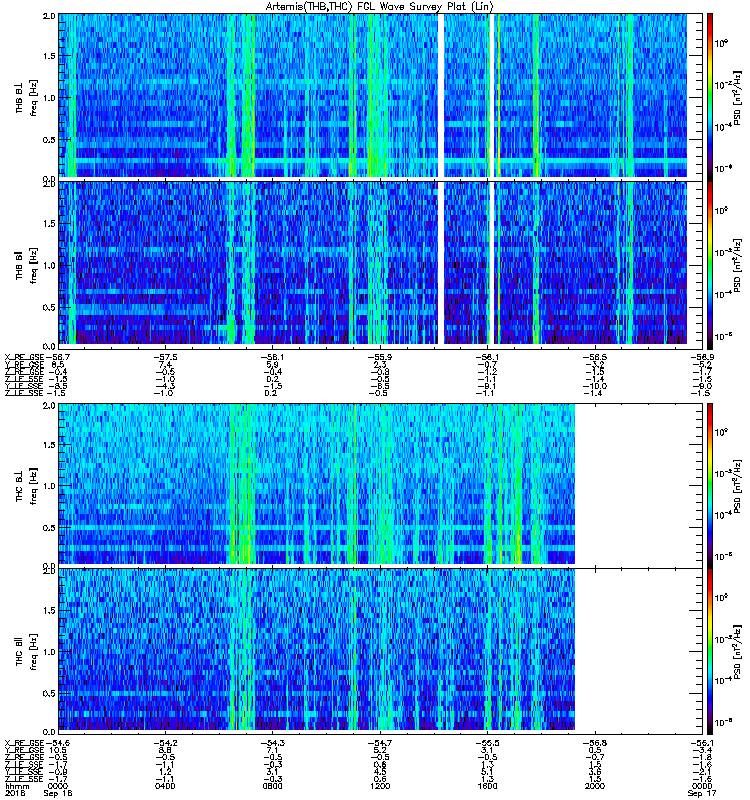
Task: Click the X_RE_GSE value '-54.3'
Action: click(271, 743)
